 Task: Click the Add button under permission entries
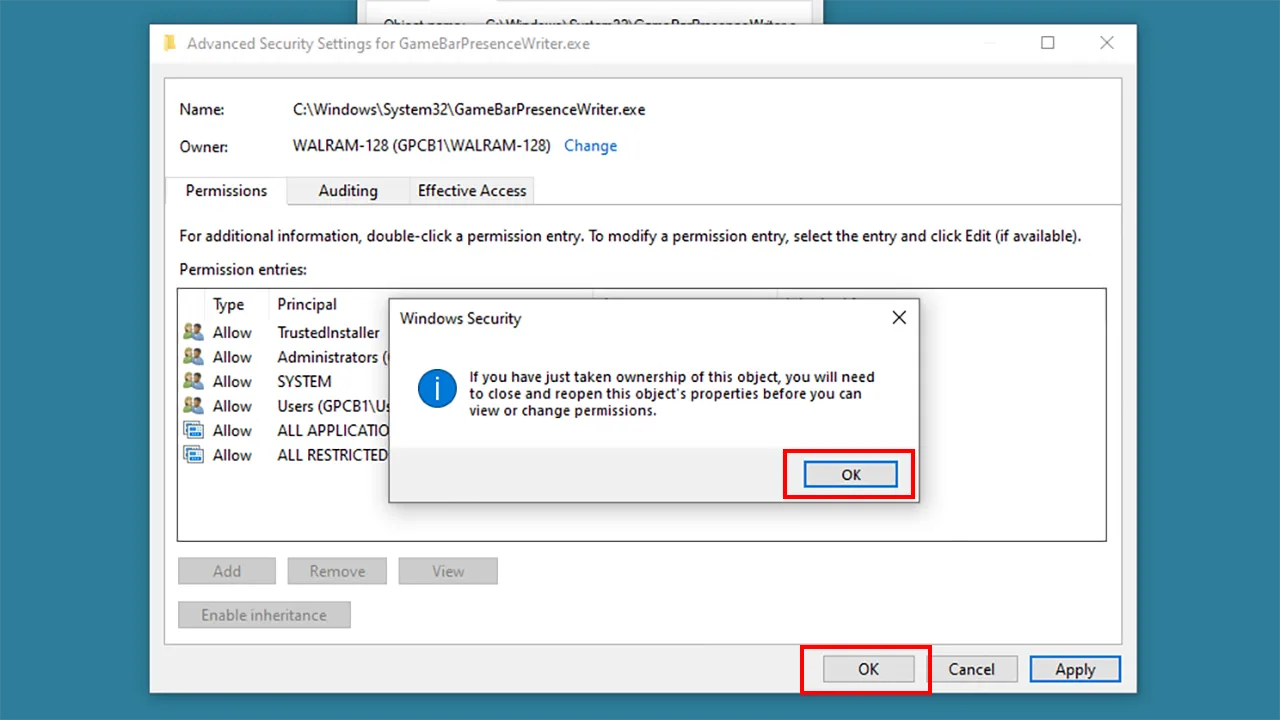(x=227, y=571)
